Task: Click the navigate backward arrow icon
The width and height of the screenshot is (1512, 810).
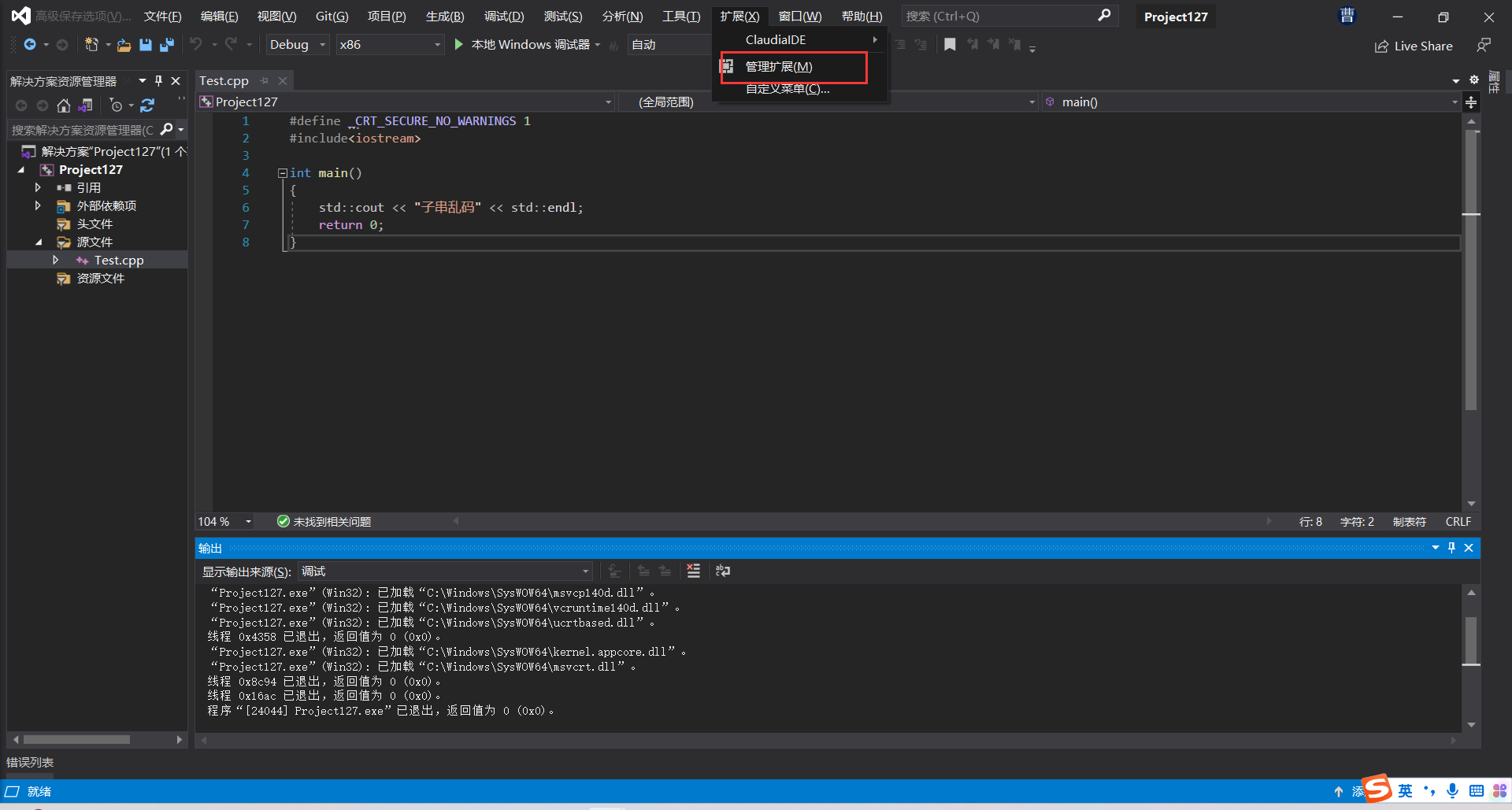Action: click(30, 45)
